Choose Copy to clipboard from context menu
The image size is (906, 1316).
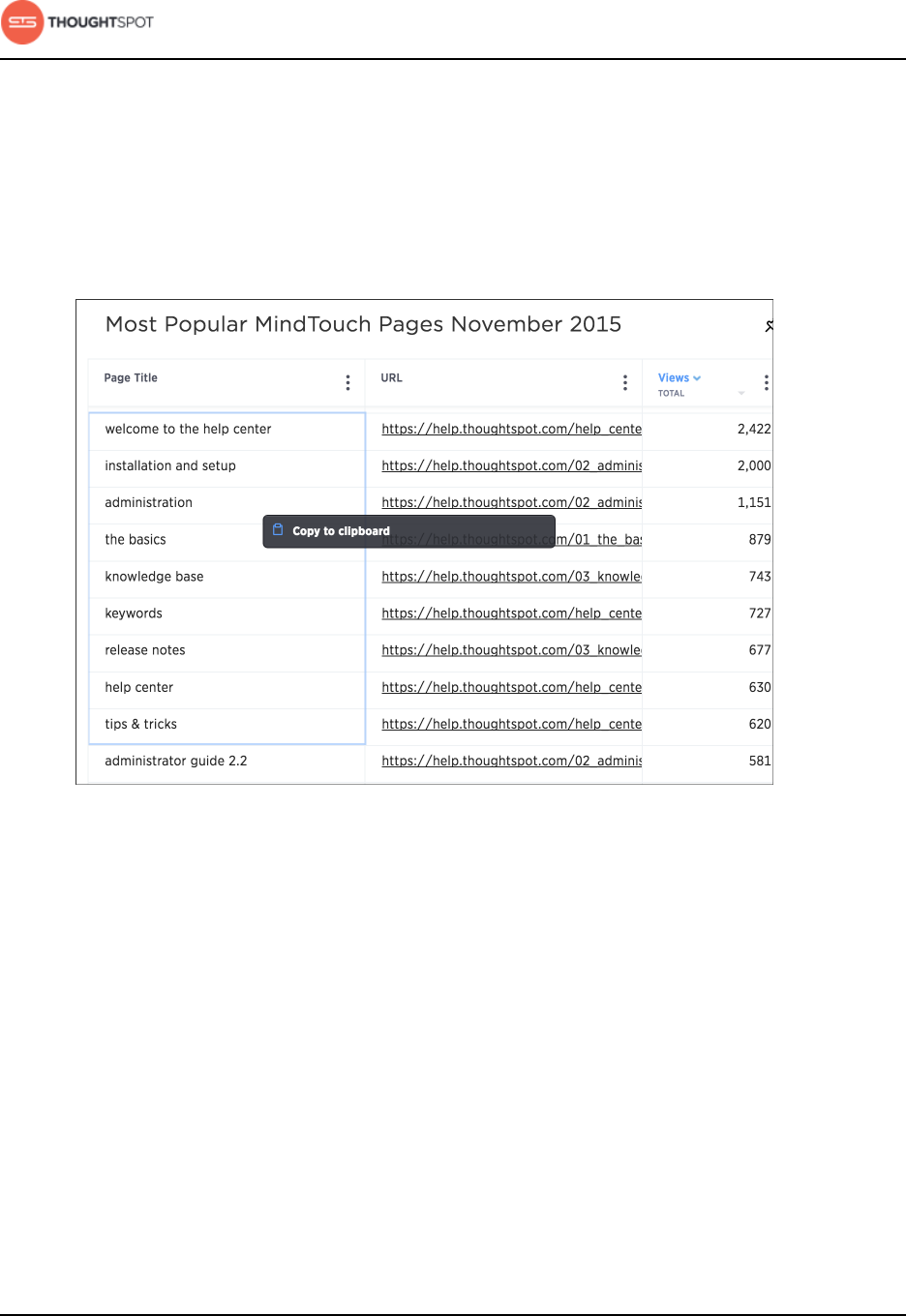[x=341, y=531]
